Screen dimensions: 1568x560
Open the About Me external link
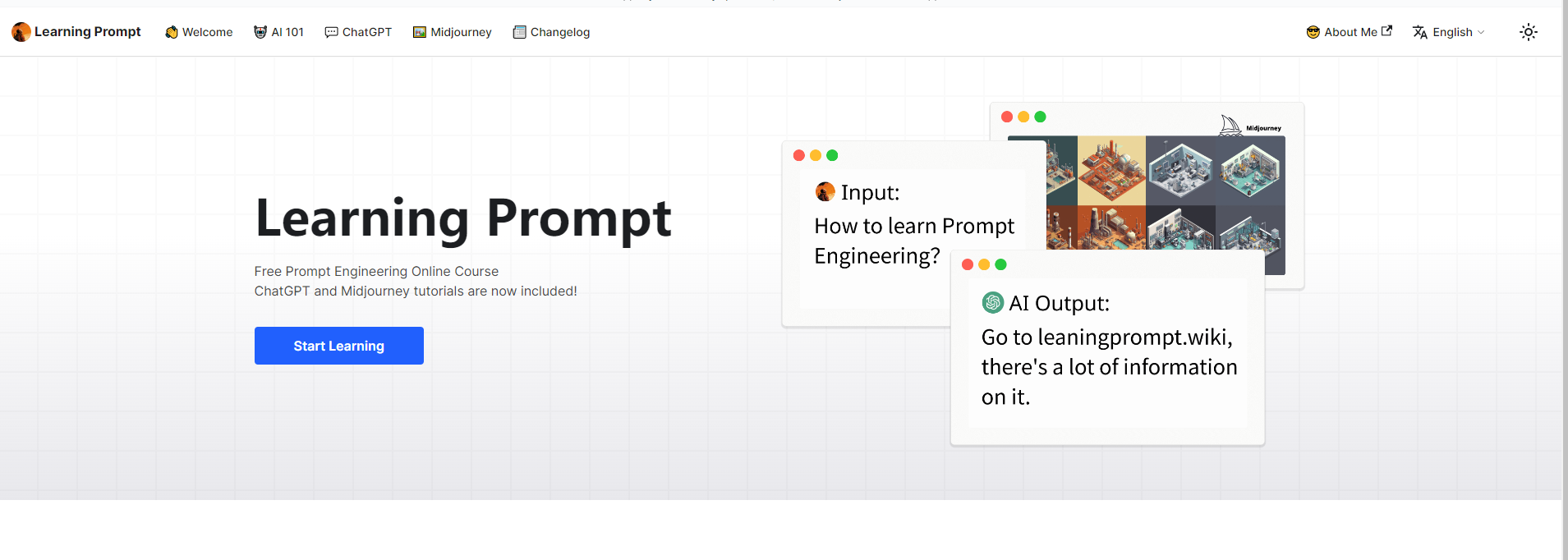pos(1350,32)
